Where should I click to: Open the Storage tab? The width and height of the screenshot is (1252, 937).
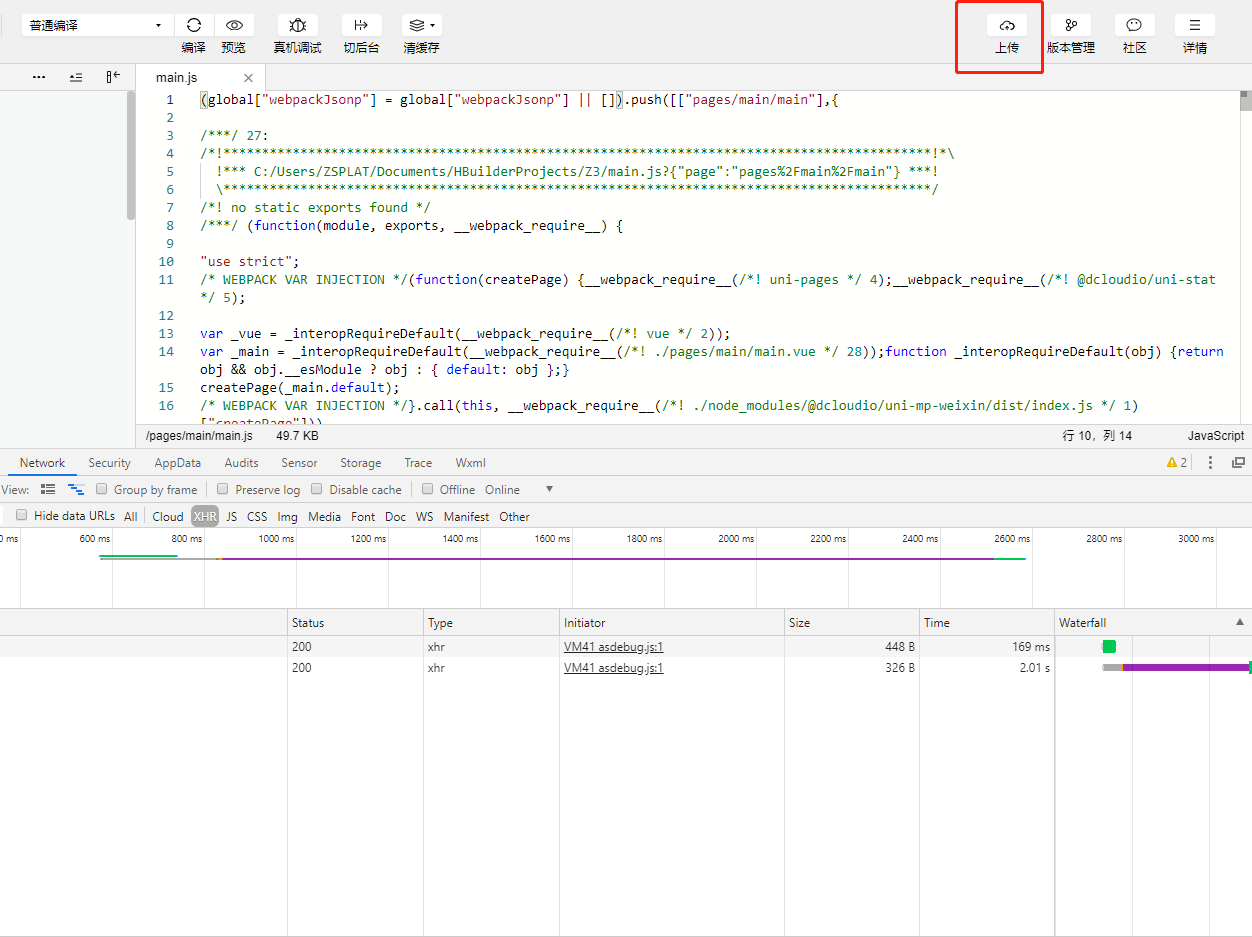[361, 463]
